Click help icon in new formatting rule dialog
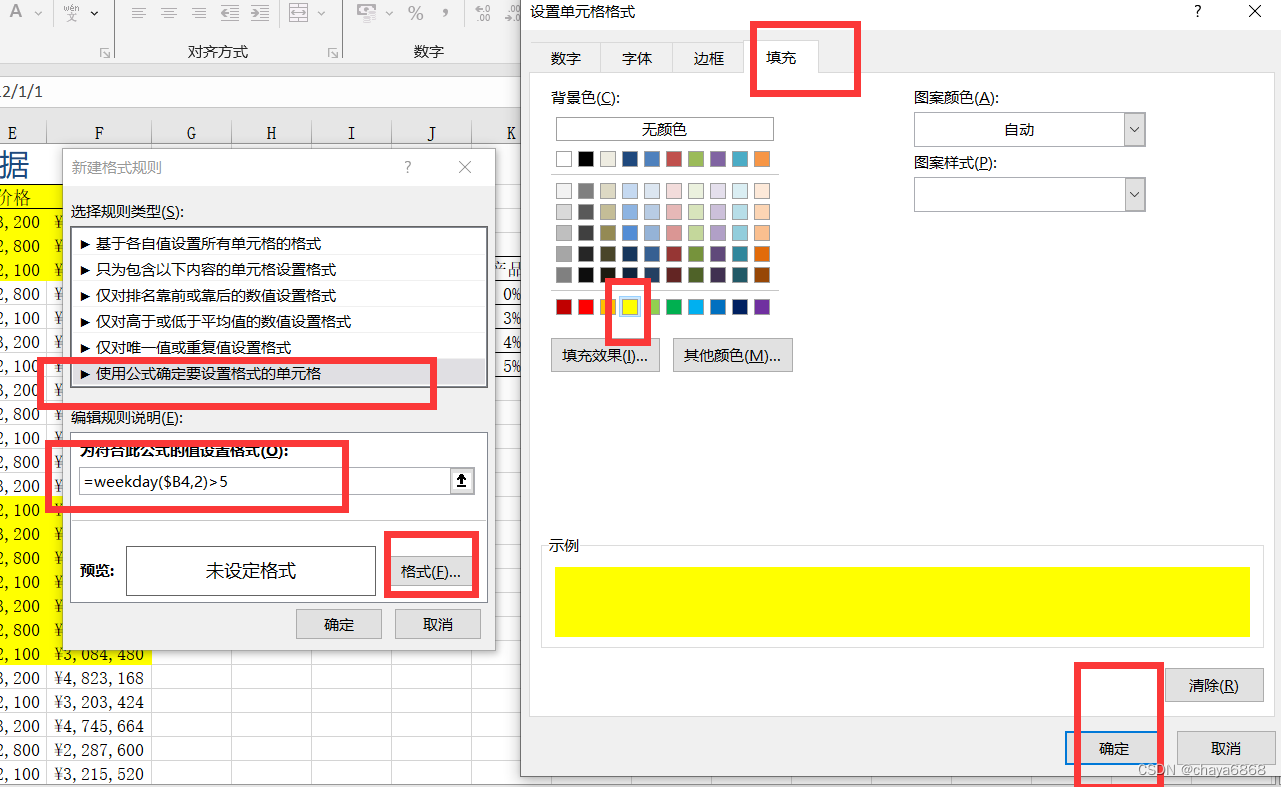Viewport: 1281px width, 787px height. pos(407,167)
